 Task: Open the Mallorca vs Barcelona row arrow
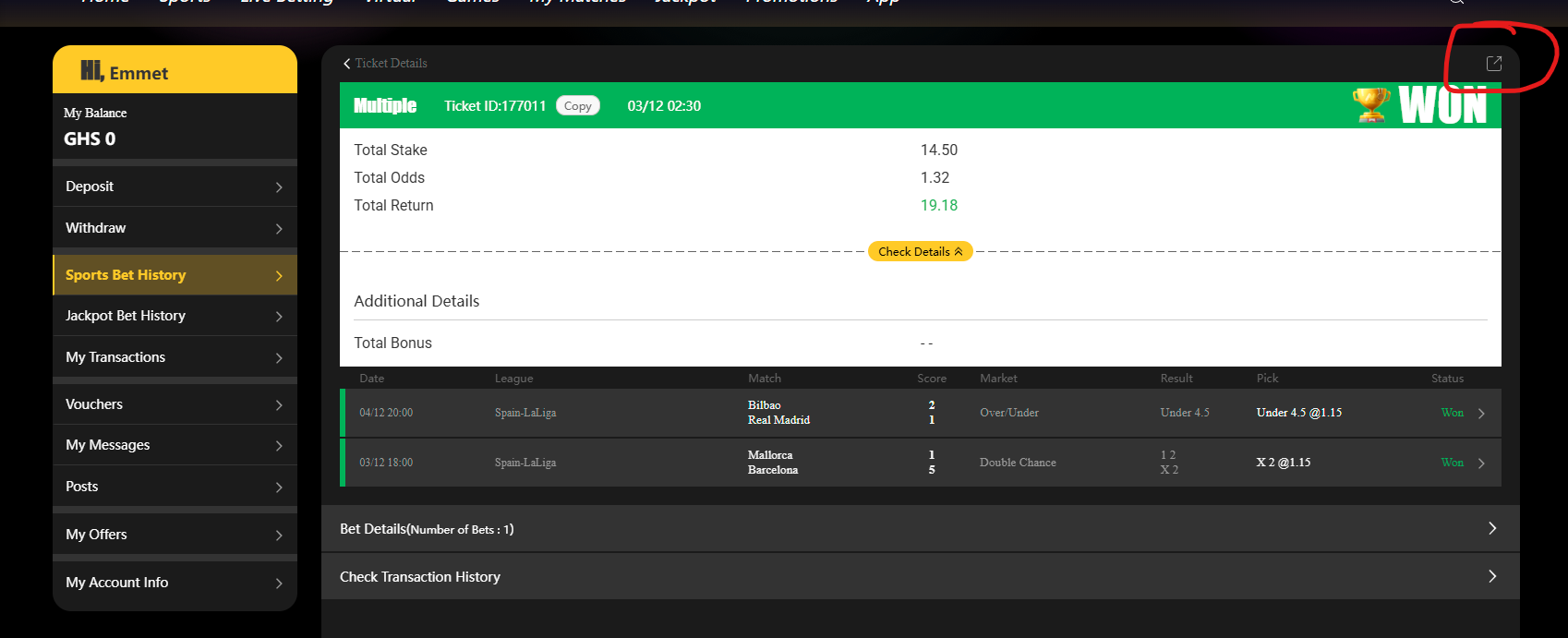click(x=1481, y=463)
